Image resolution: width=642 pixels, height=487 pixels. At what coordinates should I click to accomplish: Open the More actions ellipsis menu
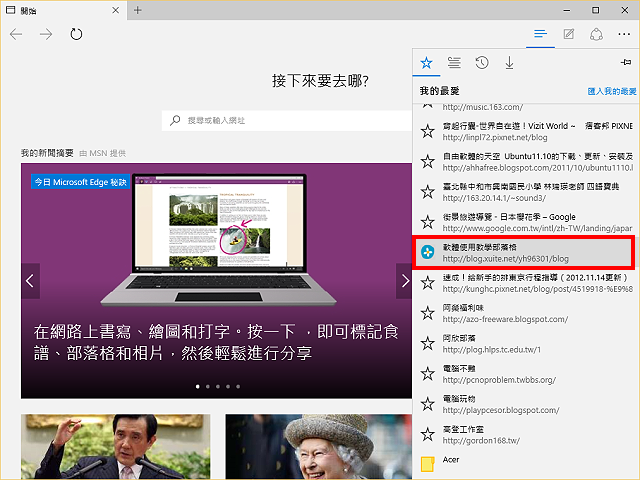coord(624,34)
